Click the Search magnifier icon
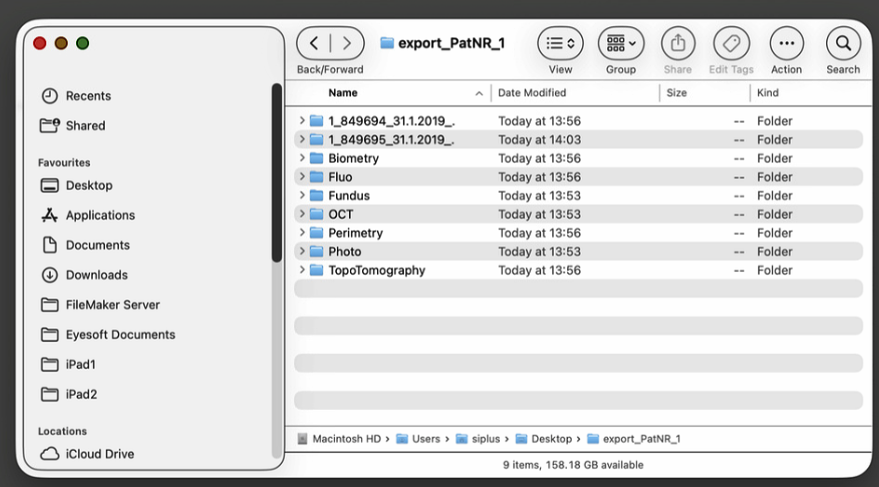 (843, 43)
